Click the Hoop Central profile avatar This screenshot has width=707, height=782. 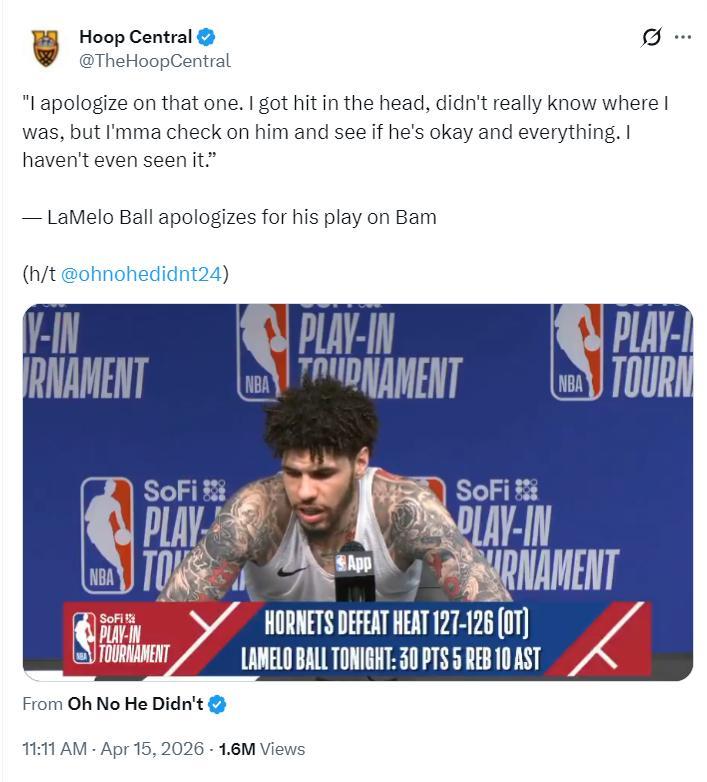[45, 48]
